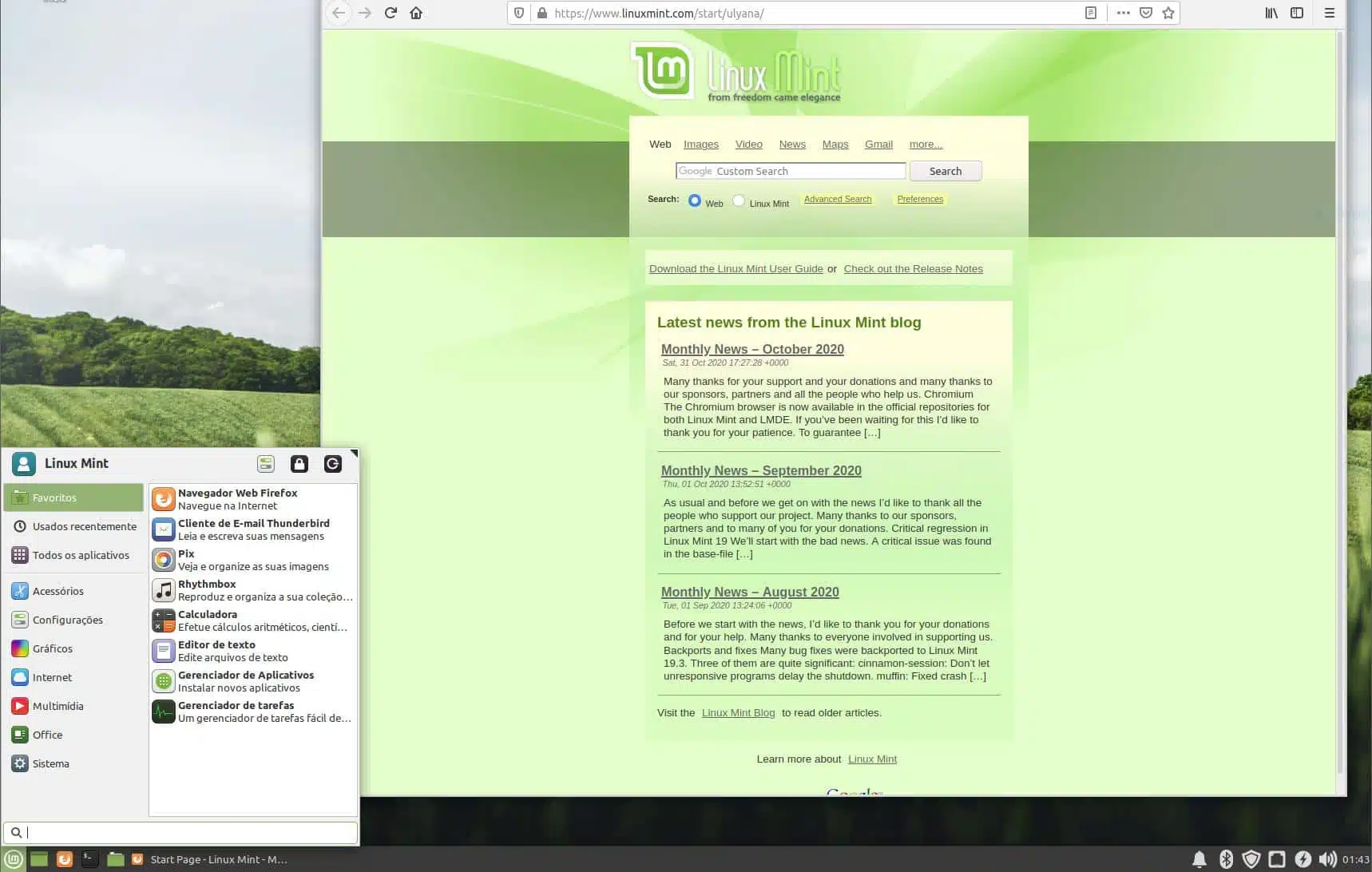Open tracking protection shield in address bar

point(519,13)
